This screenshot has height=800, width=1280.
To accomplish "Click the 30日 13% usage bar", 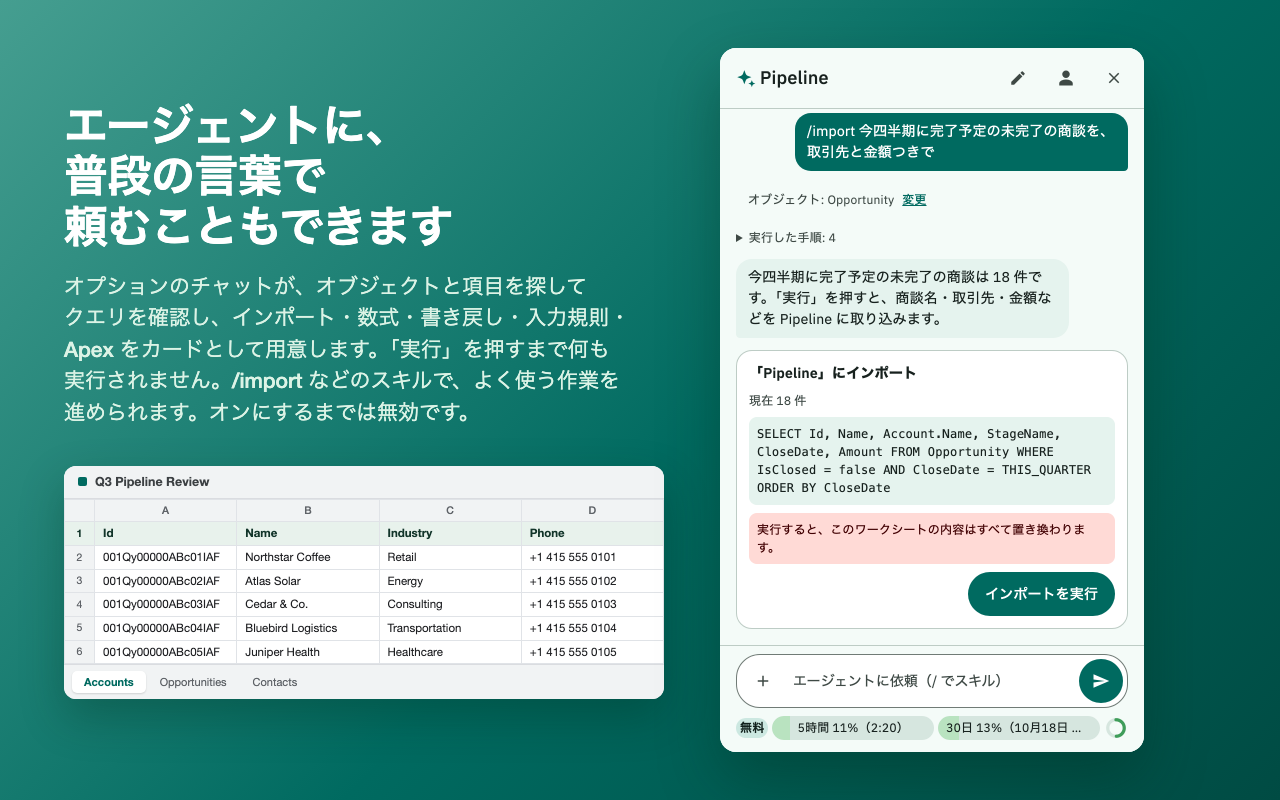I will click(x=1018, y=728).
